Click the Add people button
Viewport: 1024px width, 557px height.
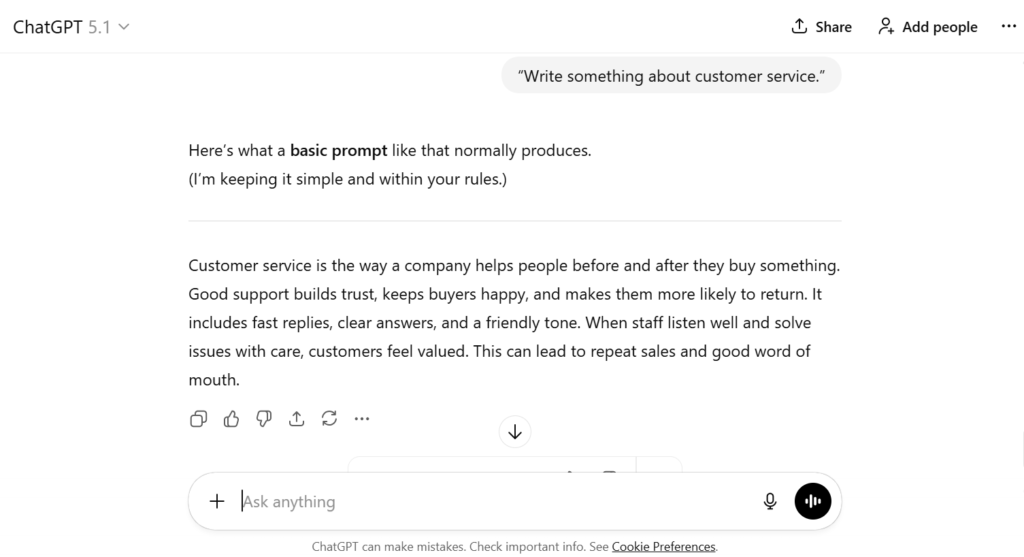(927, 27)
